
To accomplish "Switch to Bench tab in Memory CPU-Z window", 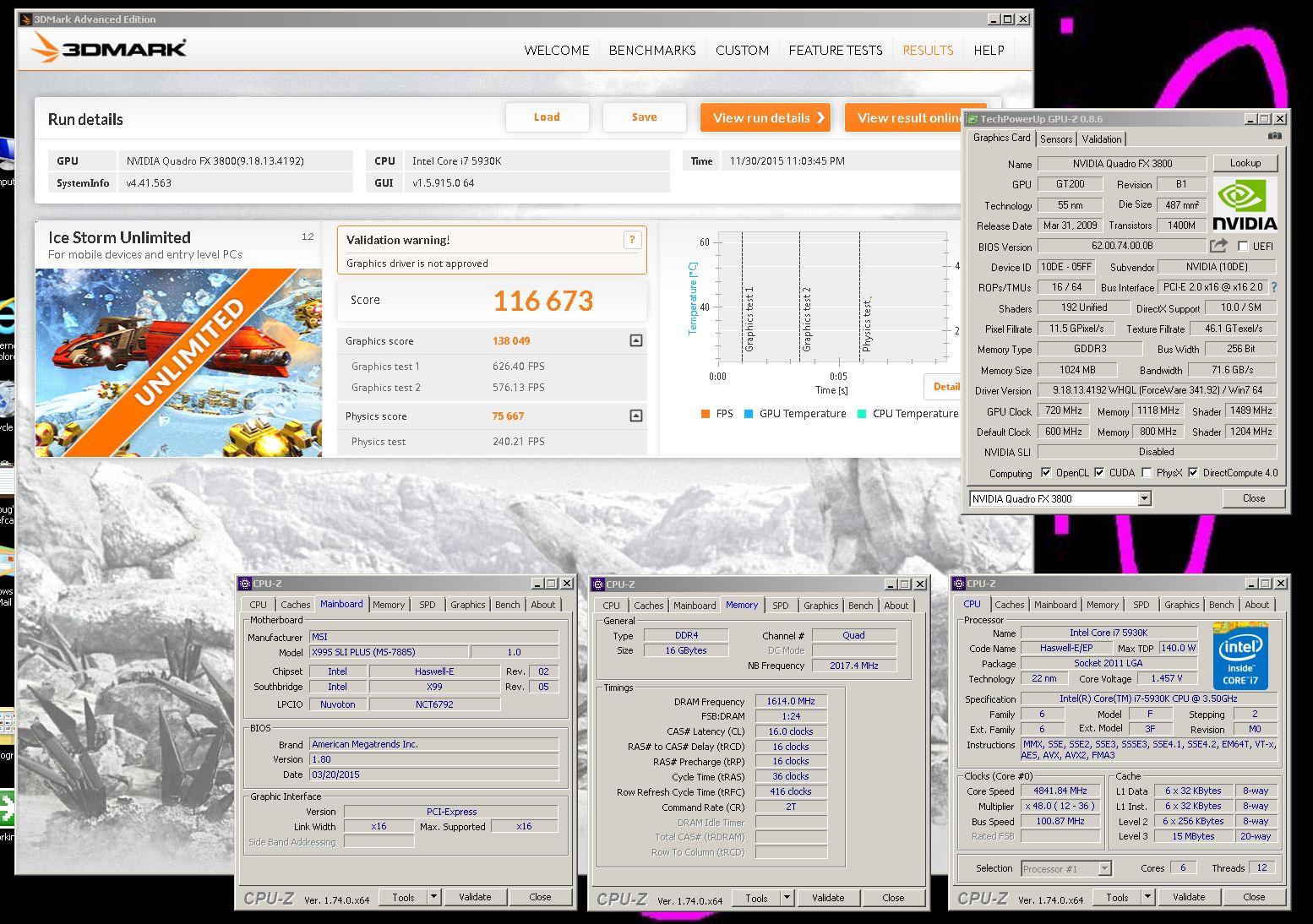I will click(x=861, y=606).
